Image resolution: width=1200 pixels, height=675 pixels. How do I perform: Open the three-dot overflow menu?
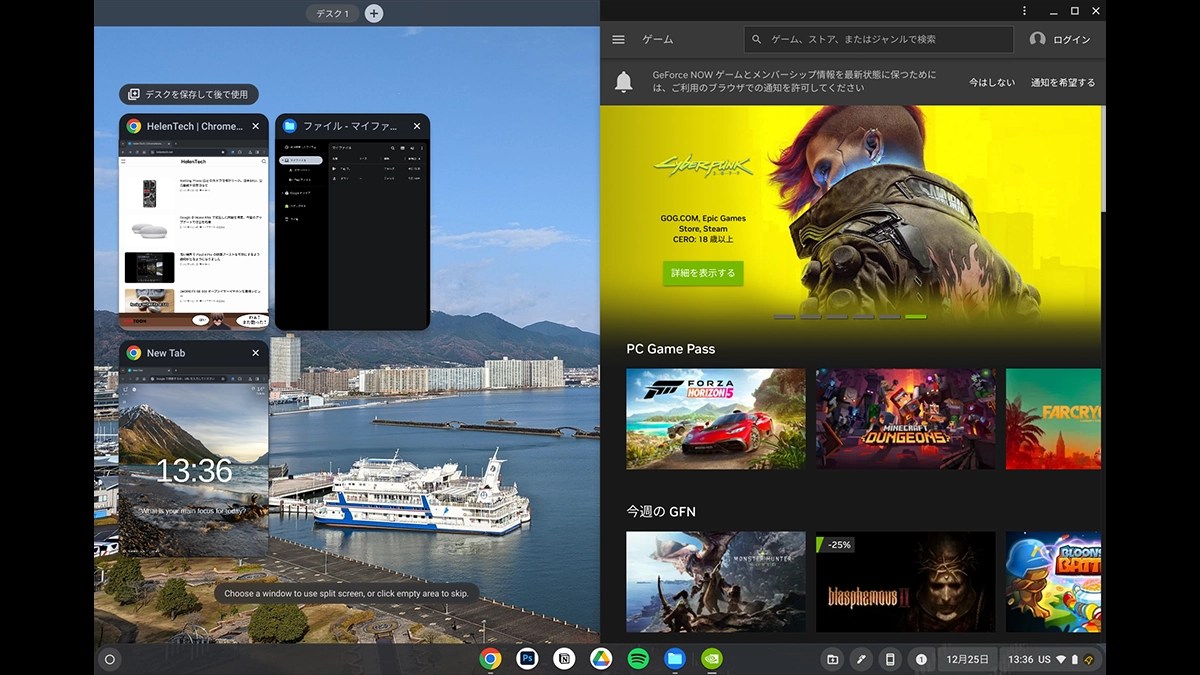[1023, 10]
